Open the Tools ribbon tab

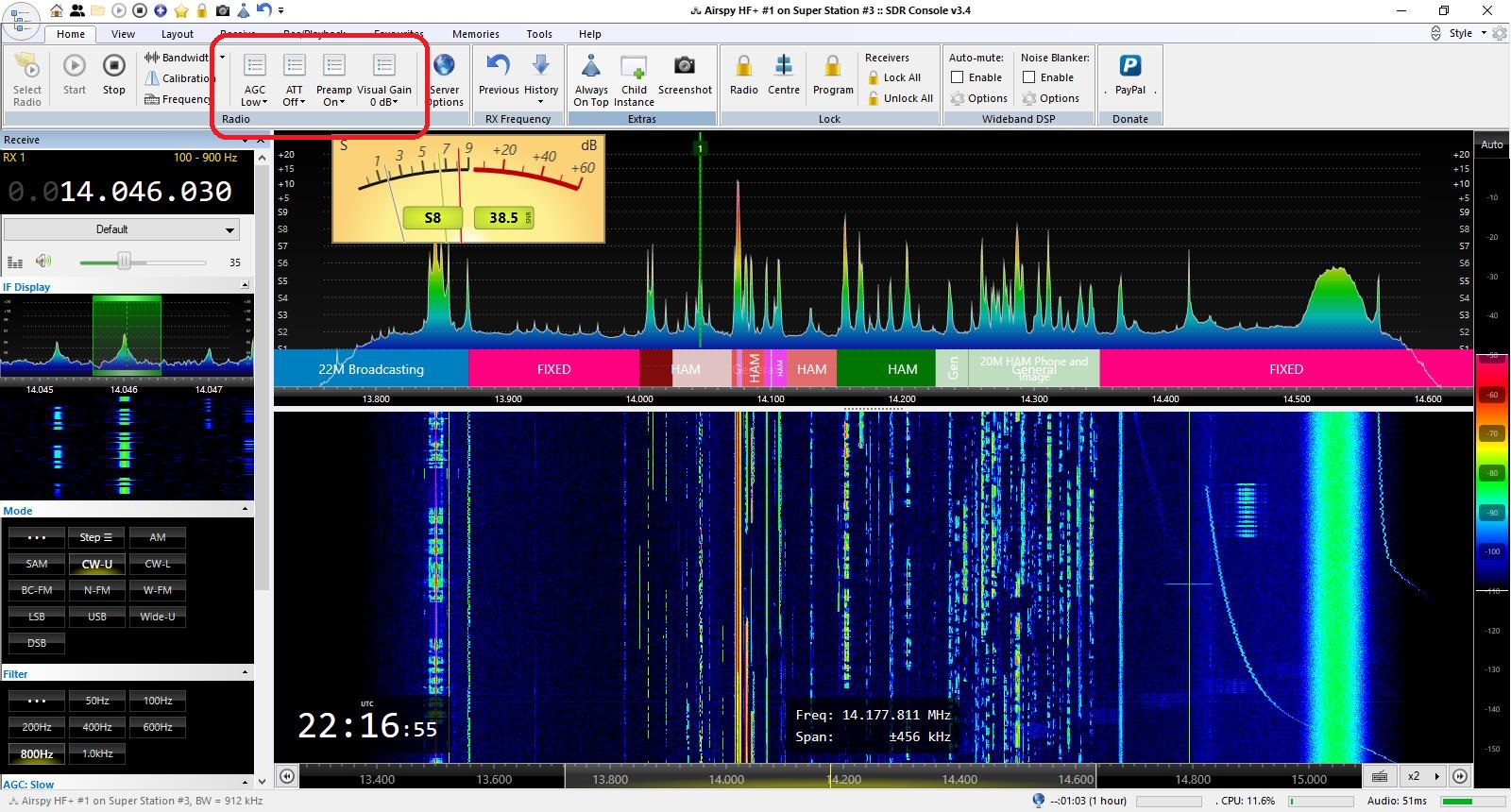539,34
